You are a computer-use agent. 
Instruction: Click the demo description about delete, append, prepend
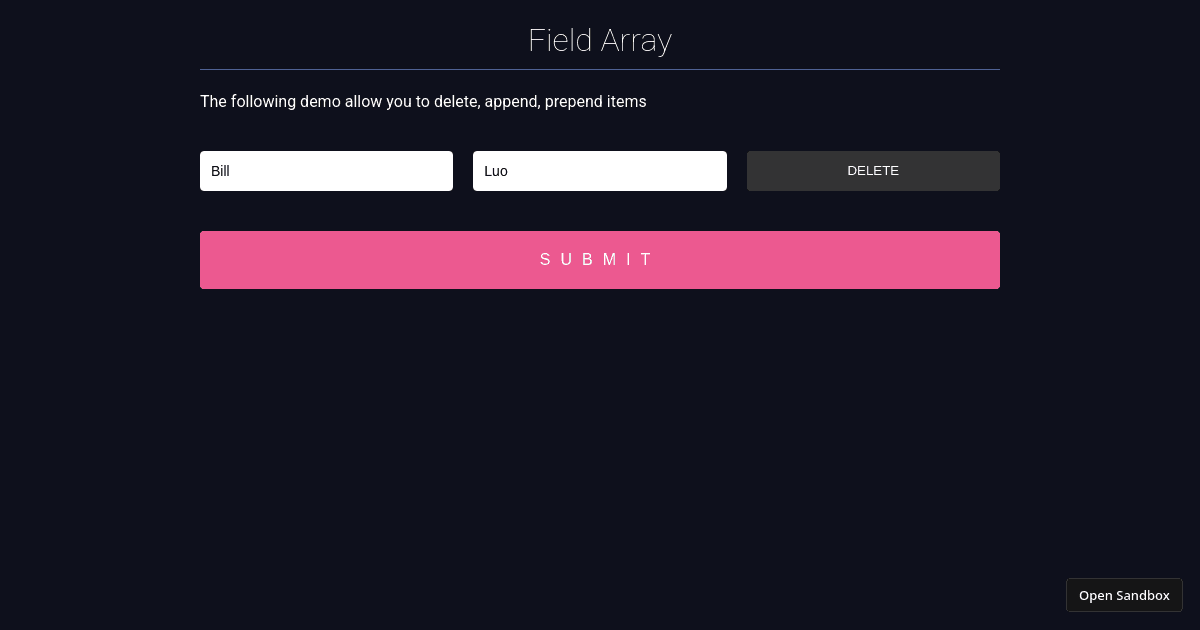pos(423,101)
